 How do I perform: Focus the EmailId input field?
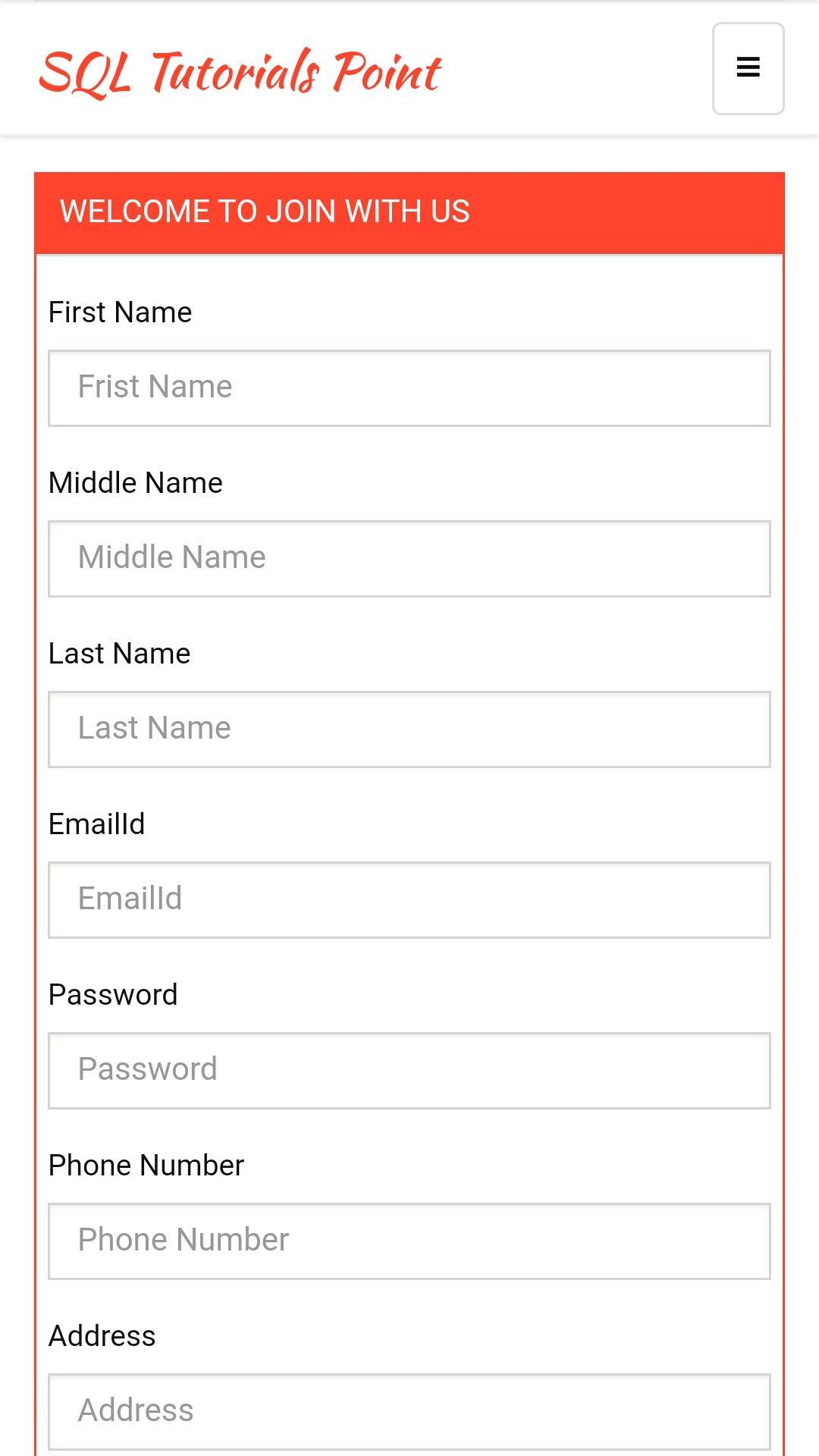pos(409,900)
